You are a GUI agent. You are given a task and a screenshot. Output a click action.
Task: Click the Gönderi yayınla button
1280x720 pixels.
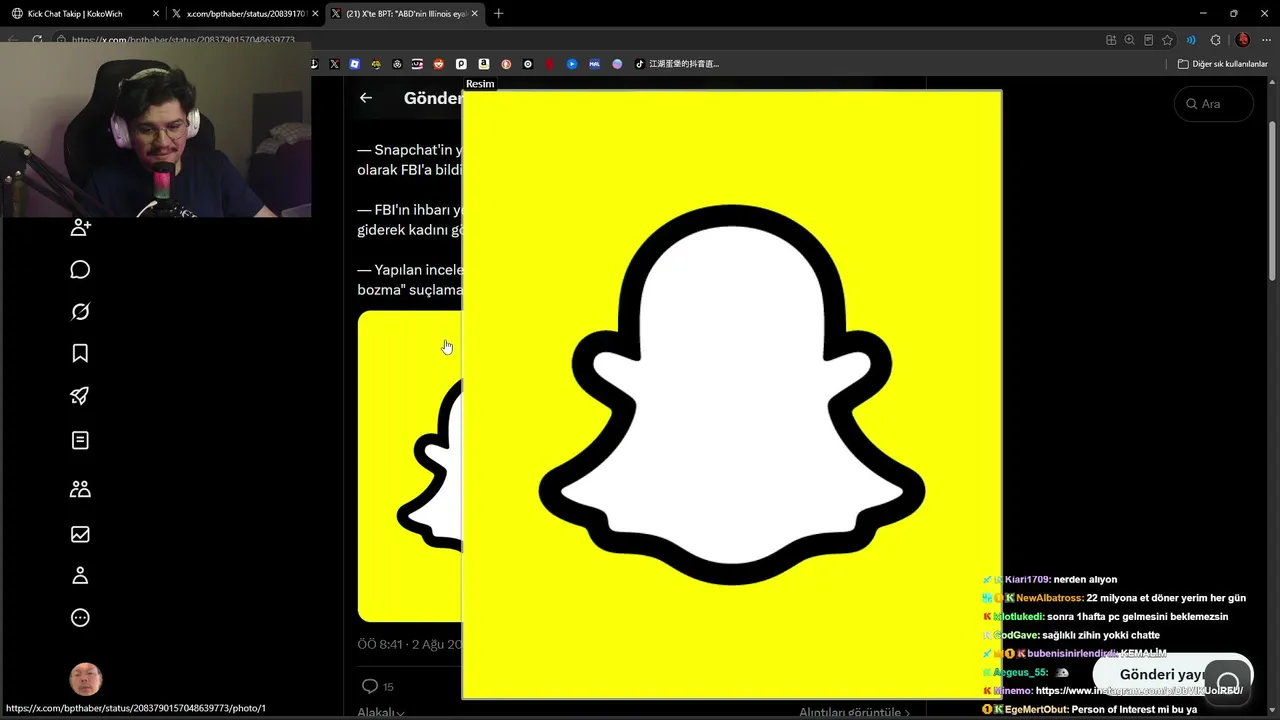coord(1172,675)
